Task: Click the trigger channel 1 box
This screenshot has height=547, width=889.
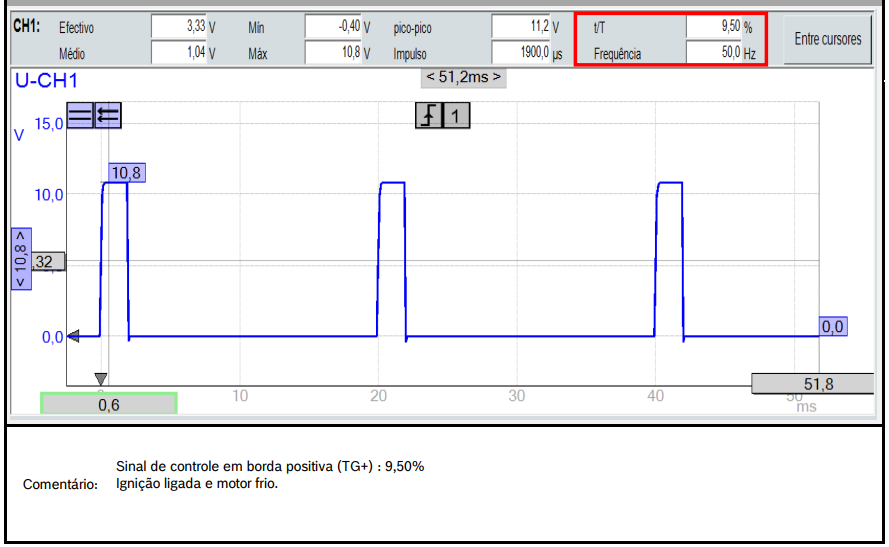Action: 456,116
